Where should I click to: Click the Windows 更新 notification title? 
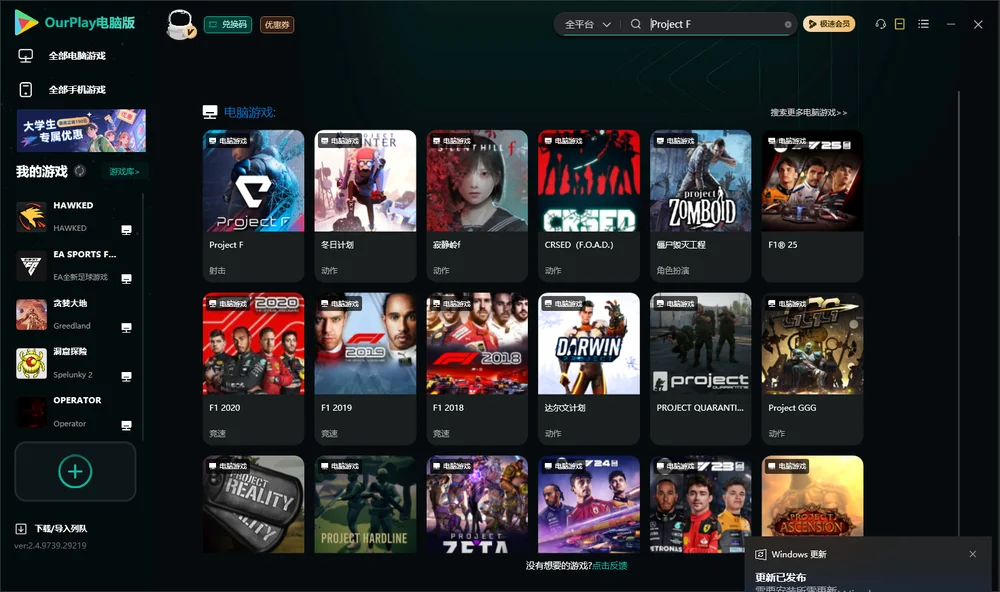click(798, 555)
